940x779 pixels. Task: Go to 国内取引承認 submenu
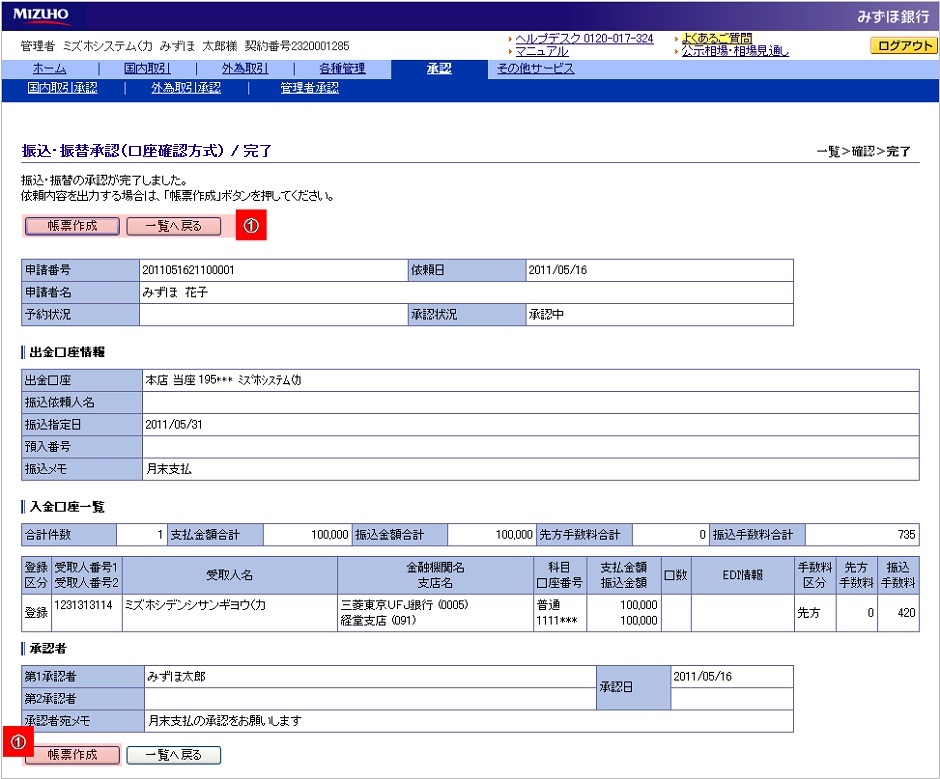62,88
